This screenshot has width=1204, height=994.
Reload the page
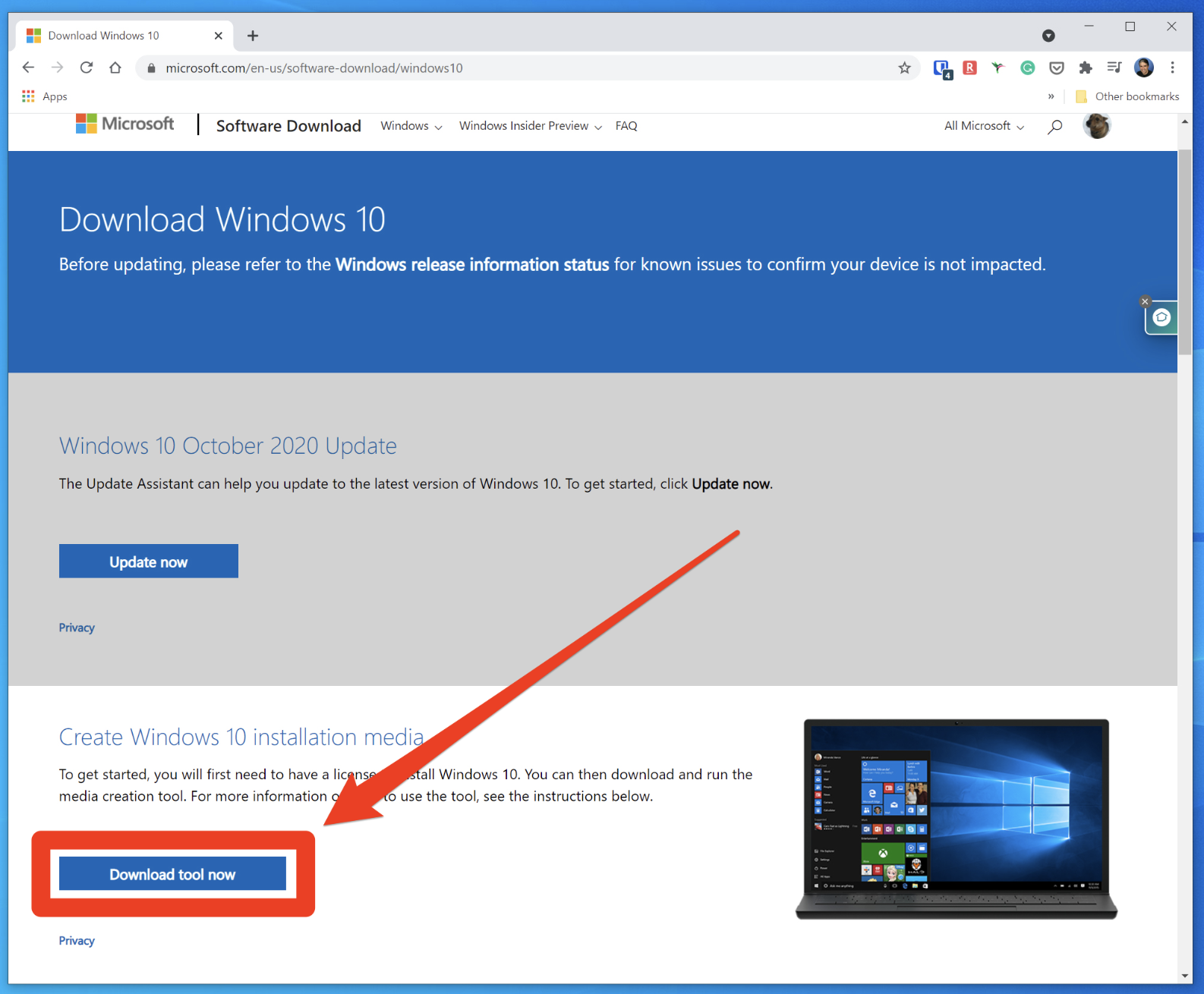coord(87,68)
